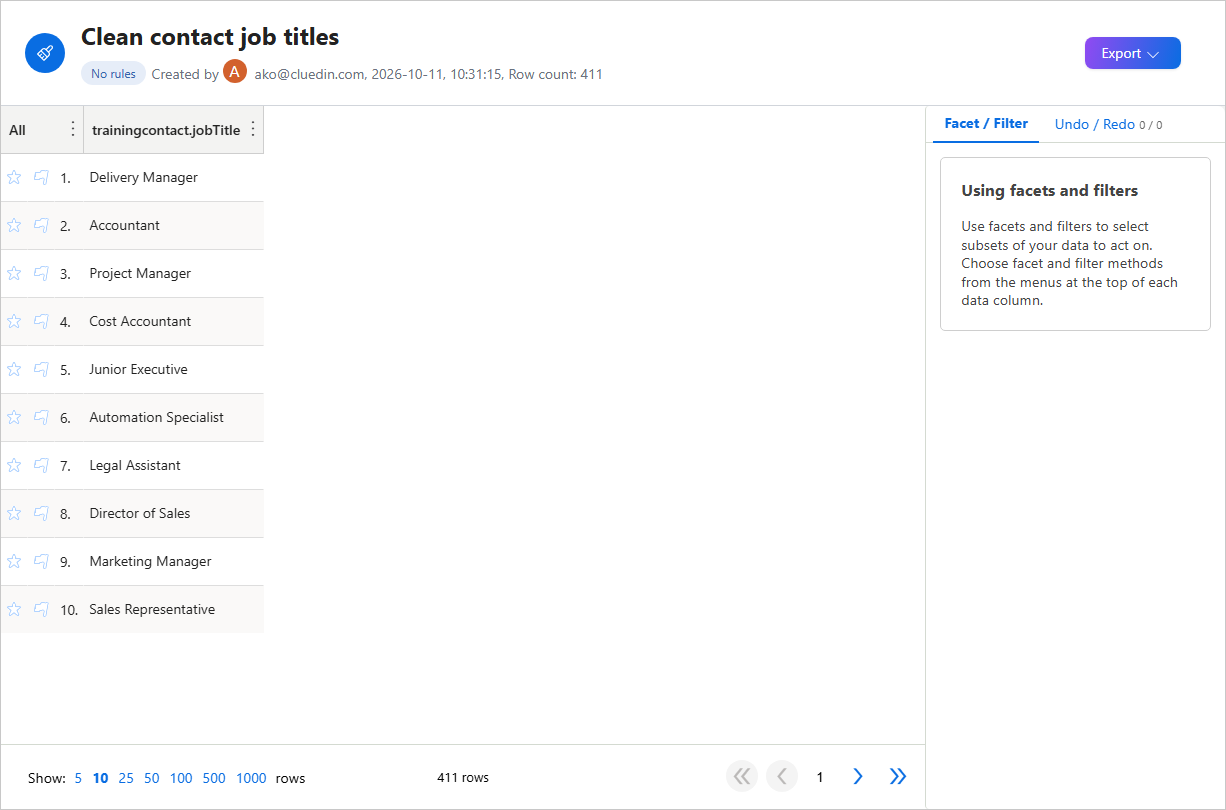The height and width of the screenshot is (810, 1226).
Task: Open the All column menu
Action: (72, 129)
